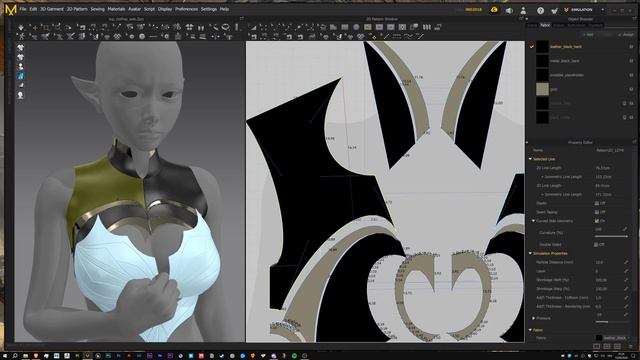Collapse the Fabric section in Property Editor

(x=530, y=330)
